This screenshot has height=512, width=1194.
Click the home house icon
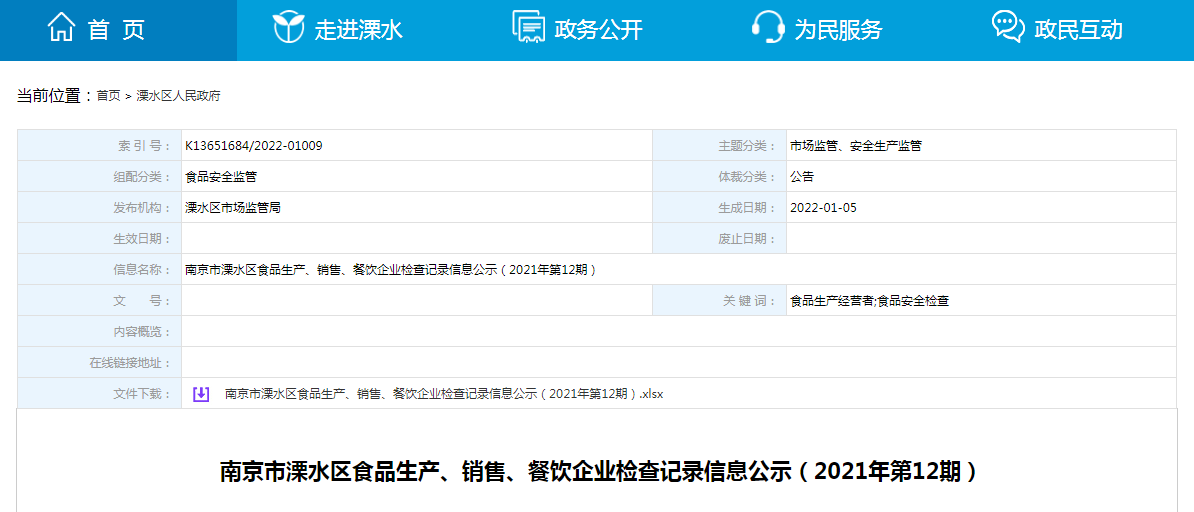click(62, 28)
